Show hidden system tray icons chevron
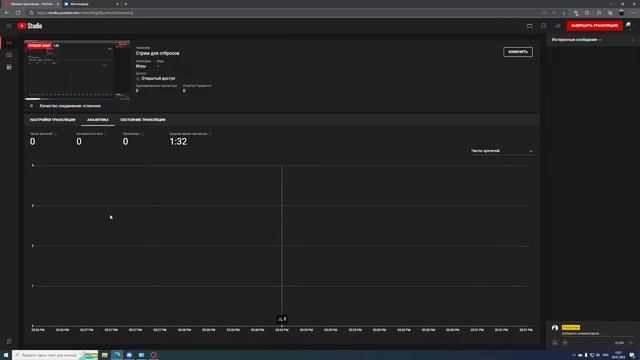The image size is (640, 360). (574, 355)
